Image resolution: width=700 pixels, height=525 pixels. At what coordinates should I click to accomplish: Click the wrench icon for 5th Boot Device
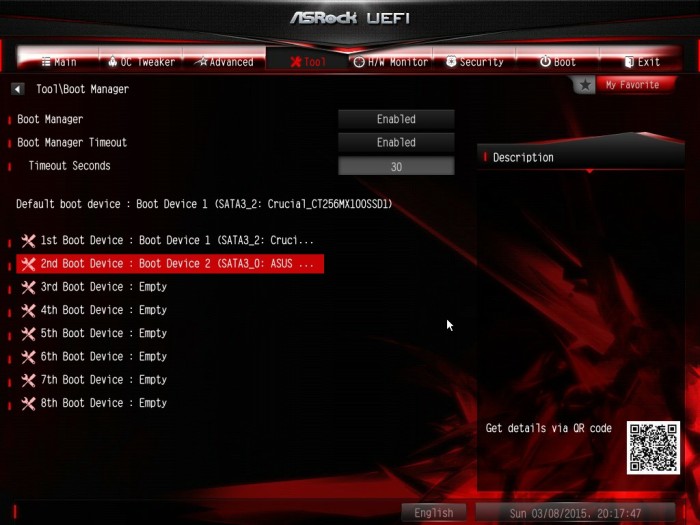28,333
